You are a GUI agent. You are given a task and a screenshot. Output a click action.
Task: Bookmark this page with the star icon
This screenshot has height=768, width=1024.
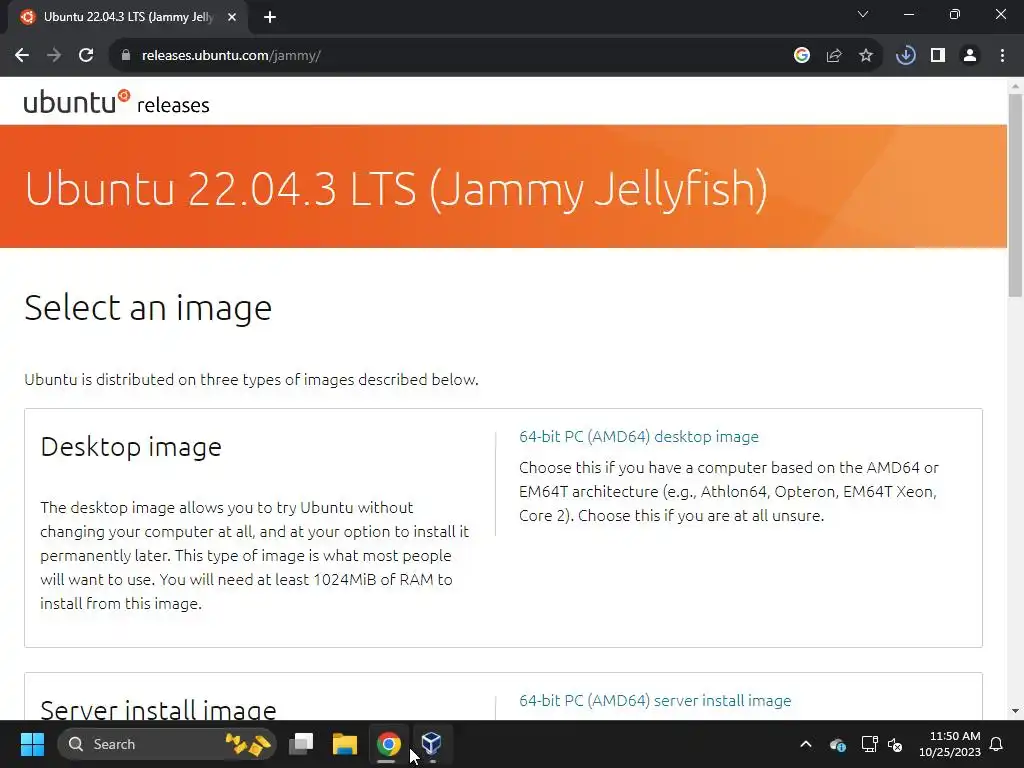click(x=866, y=56)
